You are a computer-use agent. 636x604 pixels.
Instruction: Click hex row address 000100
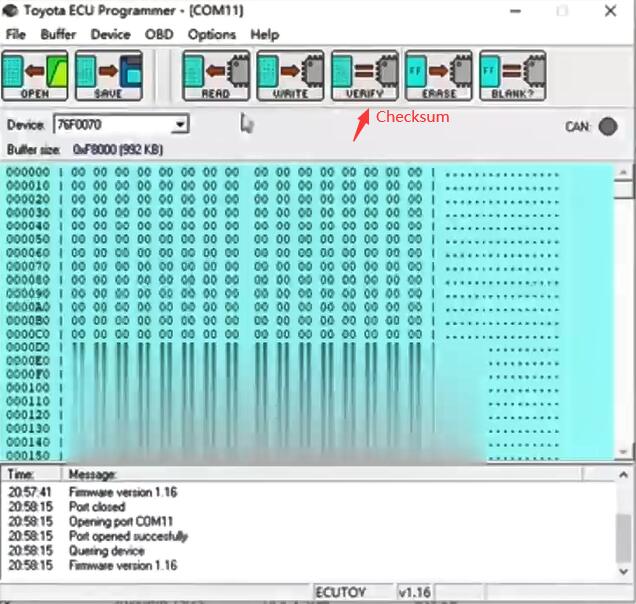pyautogui.click(x=28, y=387)
